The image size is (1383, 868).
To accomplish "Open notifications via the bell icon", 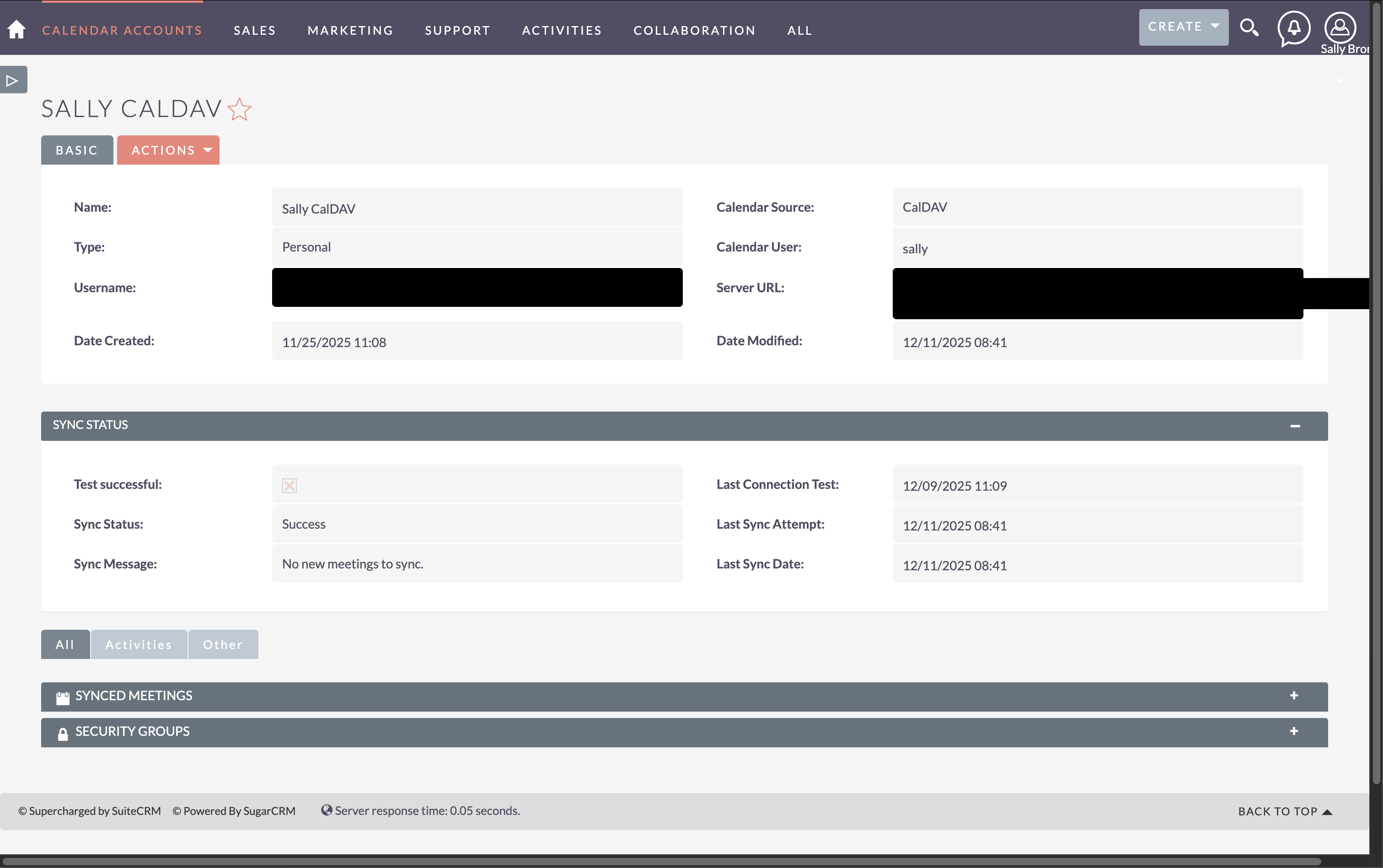I will click(1293, 27).
